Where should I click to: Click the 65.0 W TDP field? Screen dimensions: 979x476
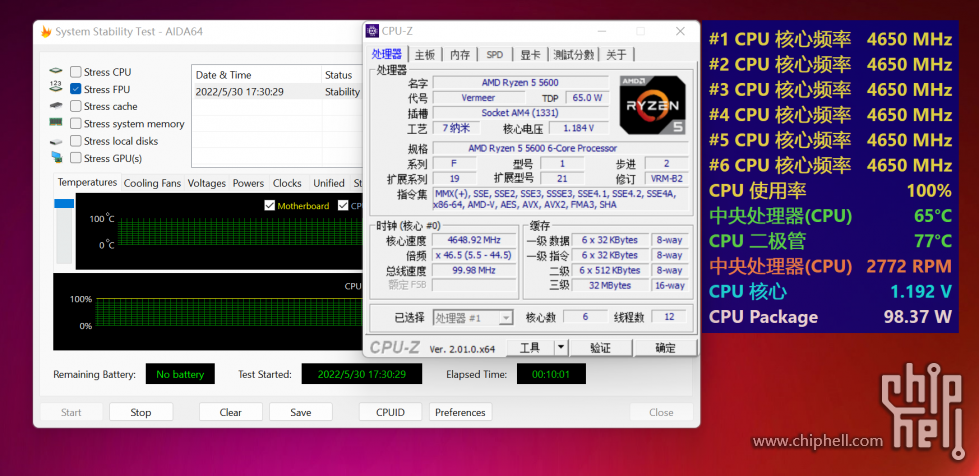pyautogui.click(x=587, y=97)
